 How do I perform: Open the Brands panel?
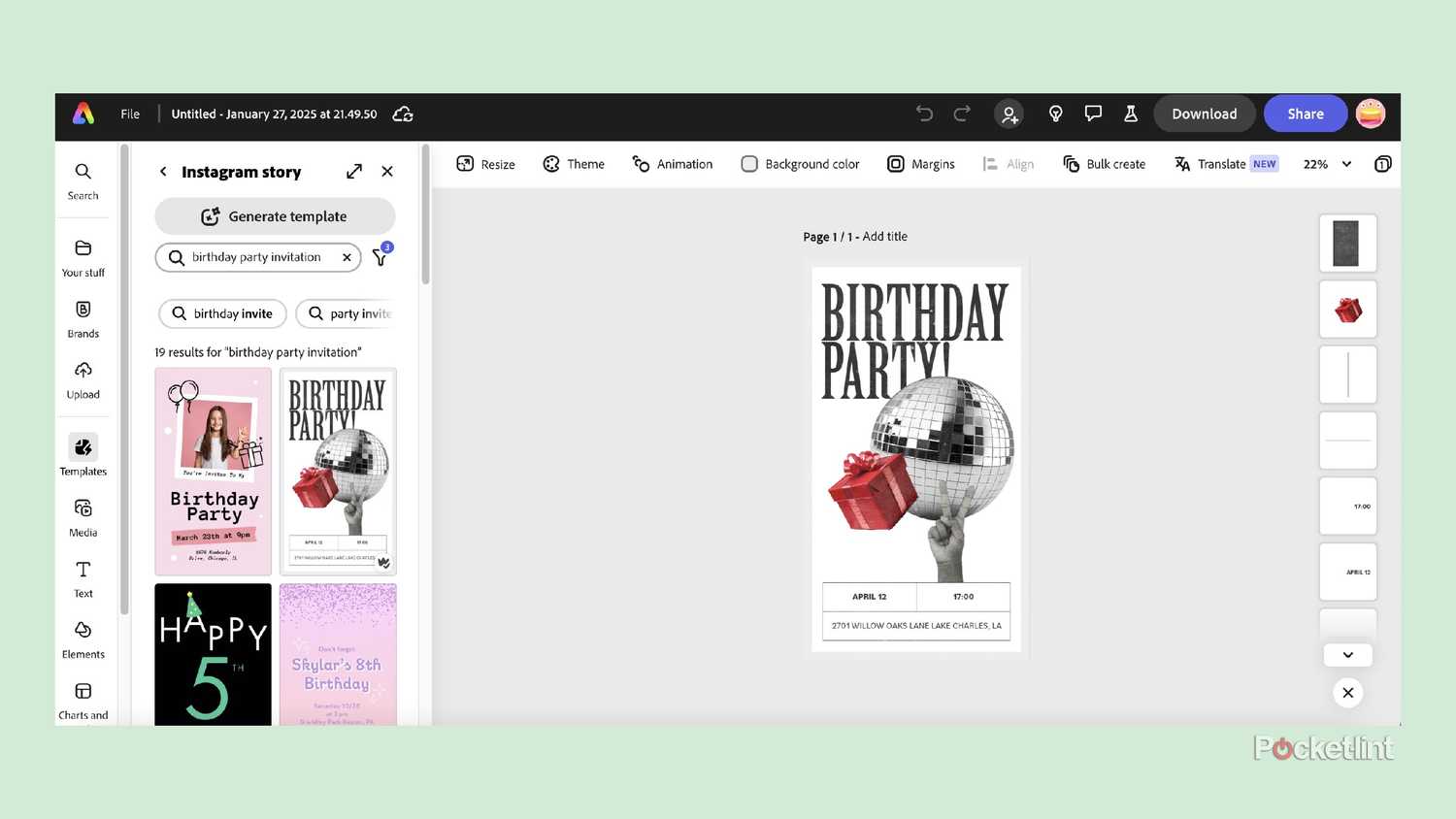click(83, 318)
